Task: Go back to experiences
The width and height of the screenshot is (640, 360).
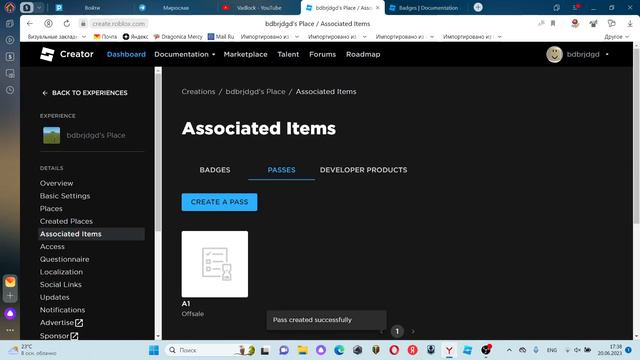Action: pos(85,93)
